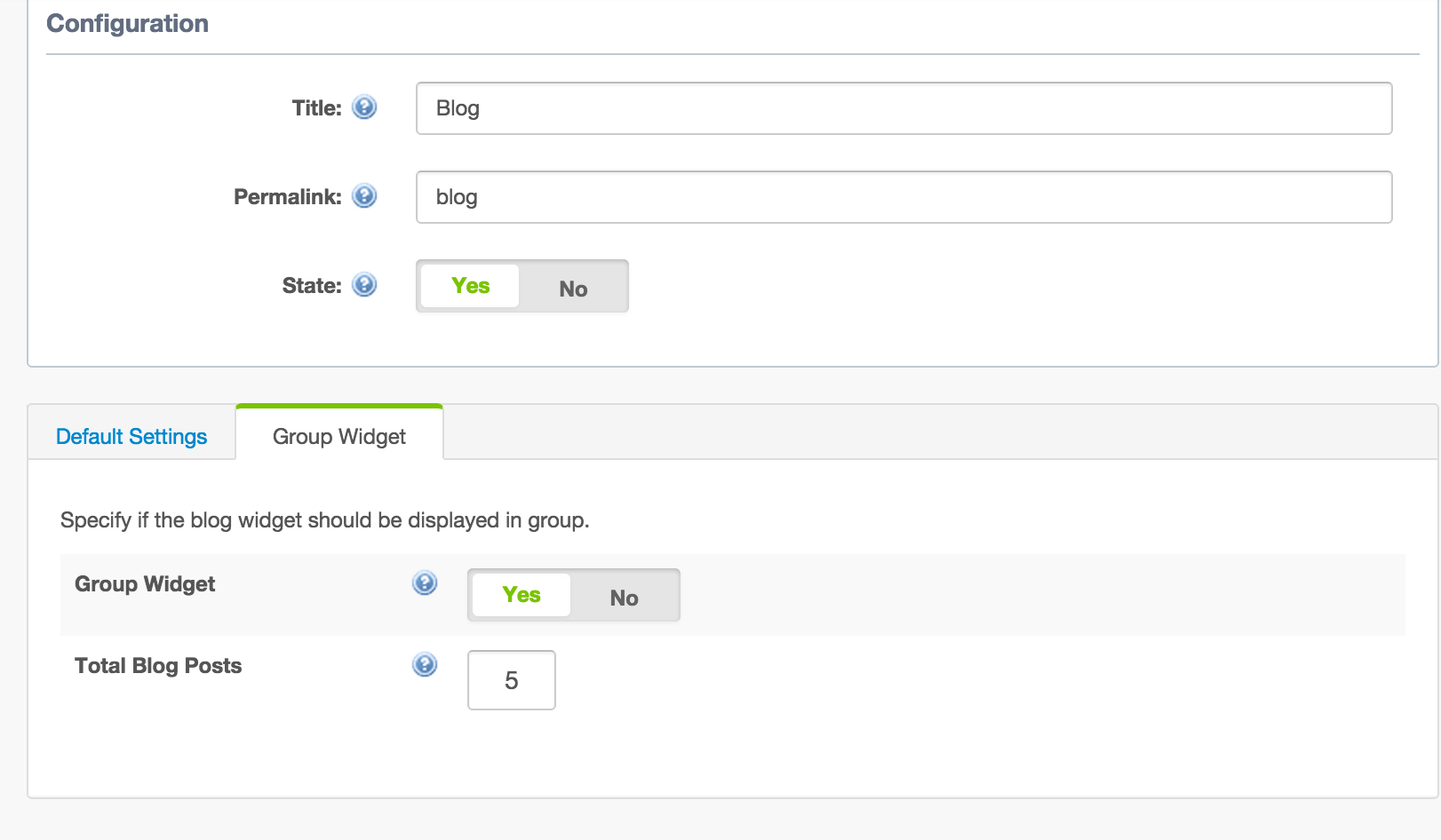
Task: Click the Group Widget setting row label
Action: tap(145, 584)
